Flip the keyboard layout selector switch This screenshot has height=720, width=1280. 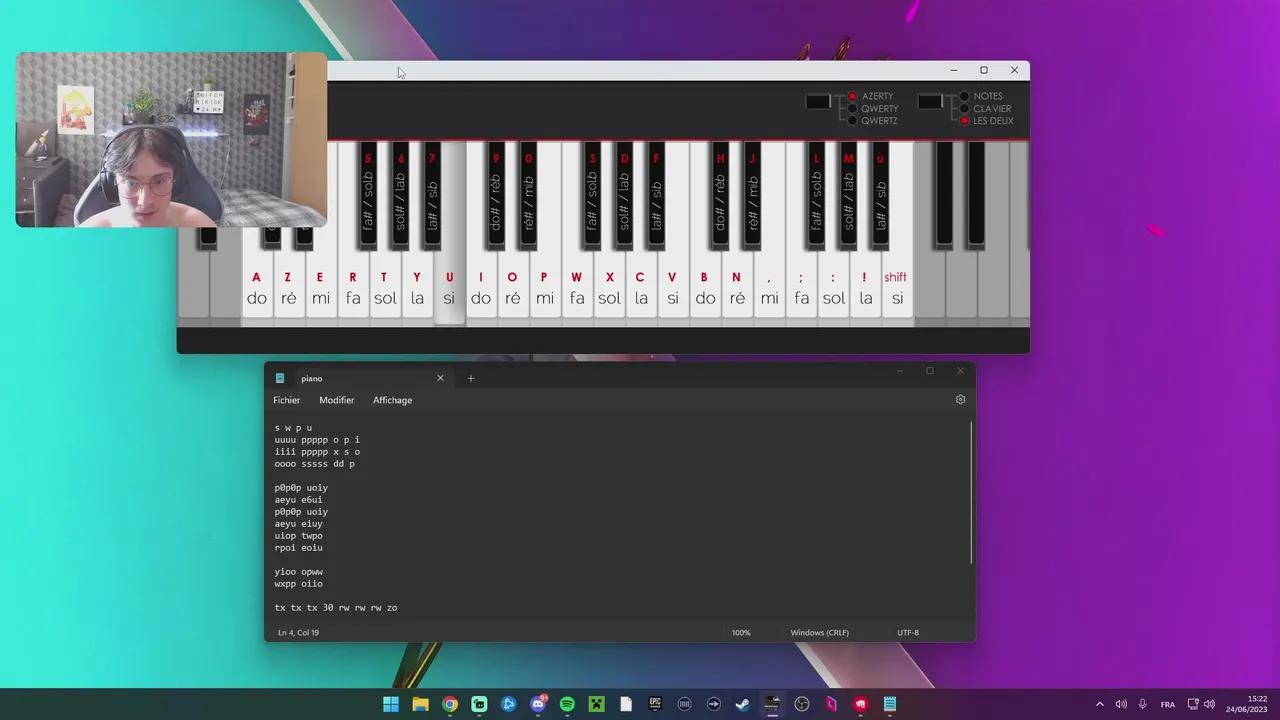[x=818, y=101]
